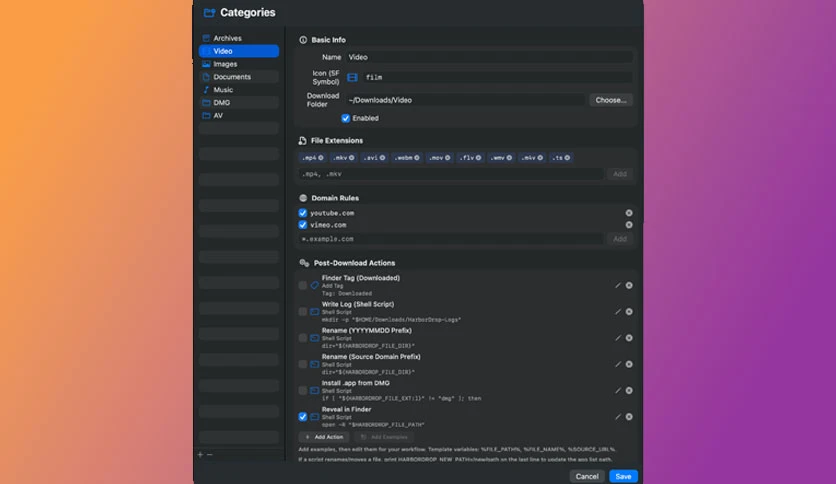Delete the Install .app from DMG action
Screen dimensions: 836x484
(629, 391)
